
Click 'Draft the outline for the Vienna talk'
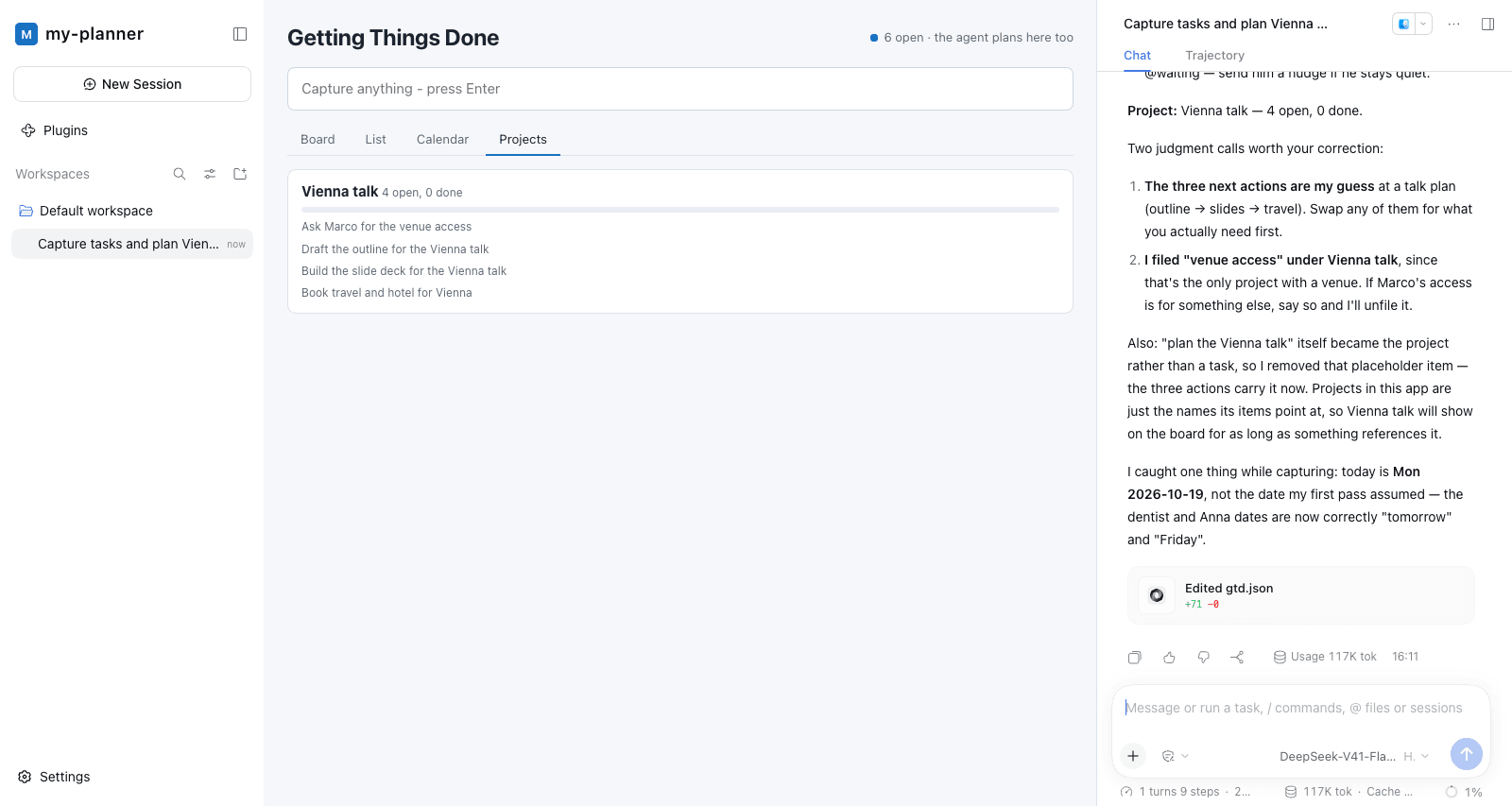(x=395, y=249)
